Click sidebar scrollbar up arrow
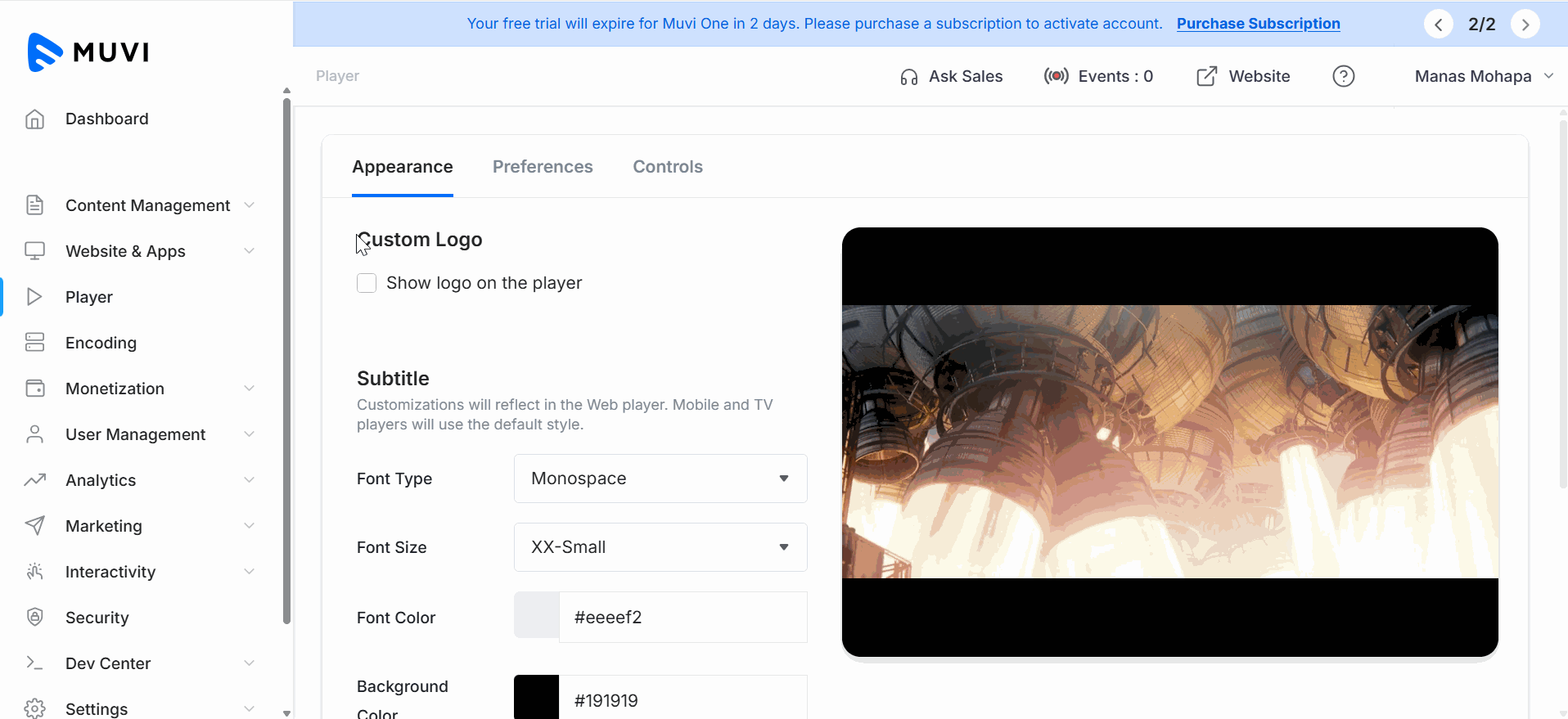Image resolution: width=1568 pixels, height=719 pixels. (286, 91)
